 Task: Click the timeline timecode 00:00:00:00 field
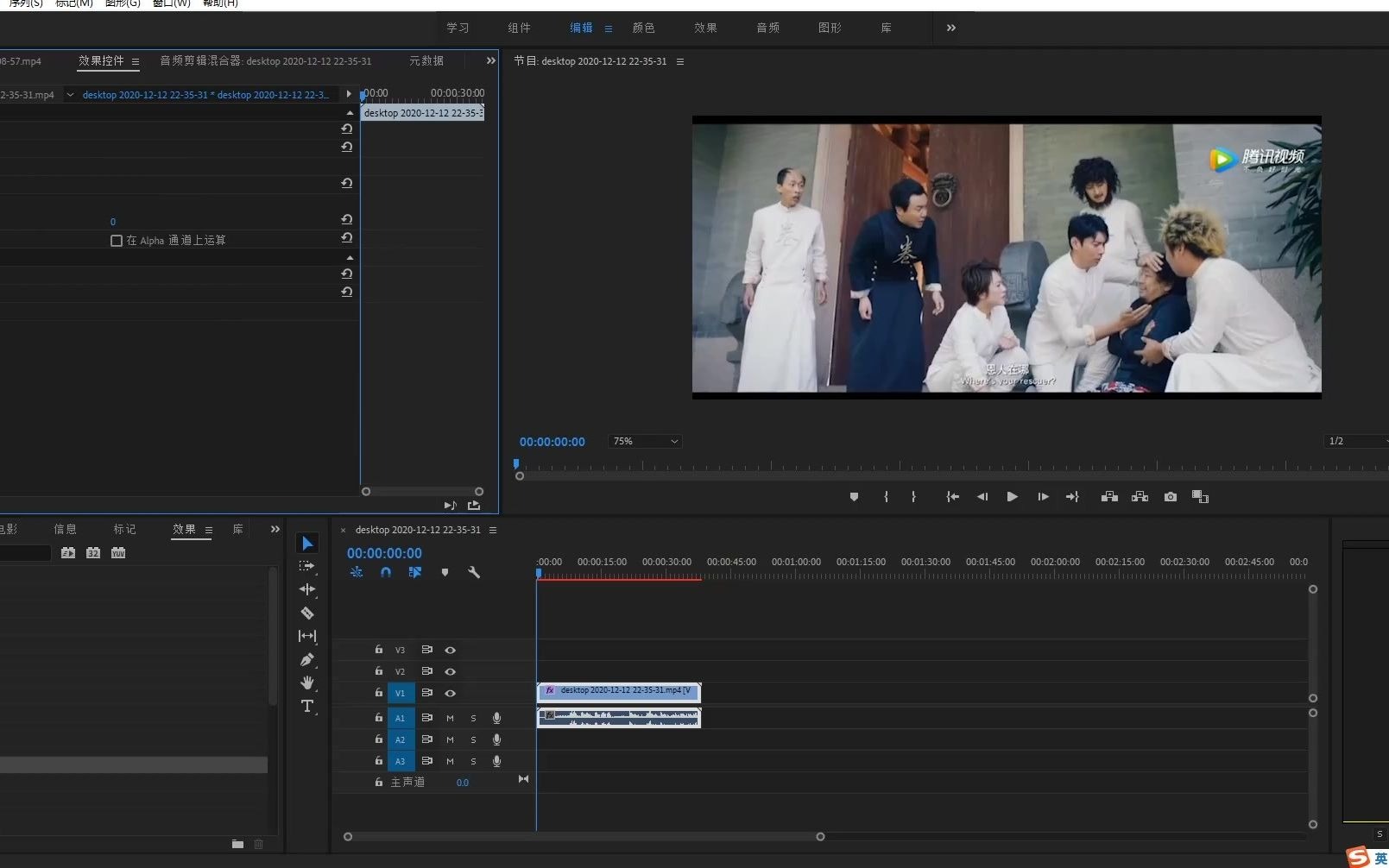click(x=384, y=553)
